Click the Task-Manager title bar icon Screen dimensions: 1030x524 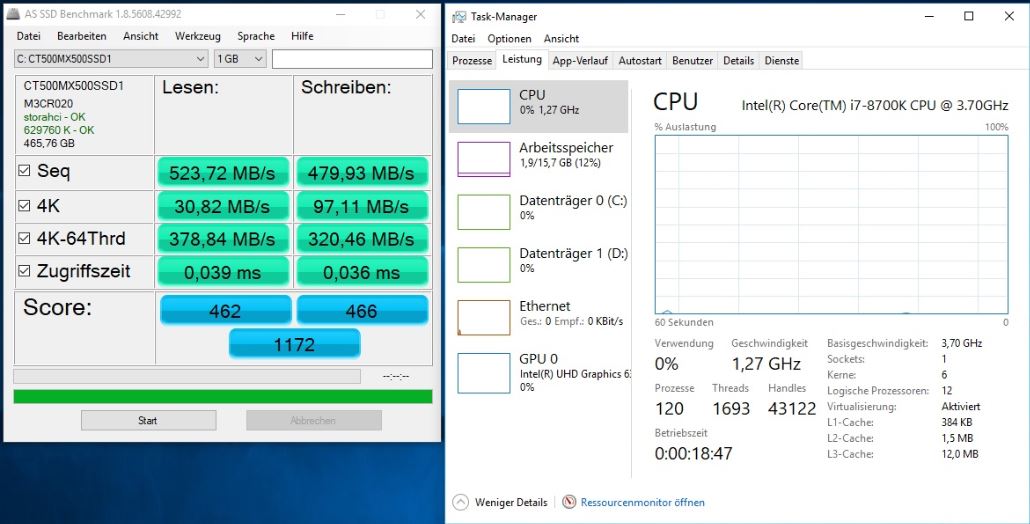pos(459,16)
